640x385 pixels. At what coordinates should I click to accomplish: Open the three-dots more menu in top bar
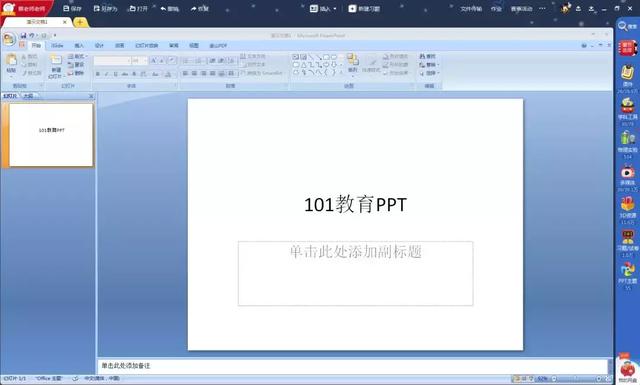(542, 8)
